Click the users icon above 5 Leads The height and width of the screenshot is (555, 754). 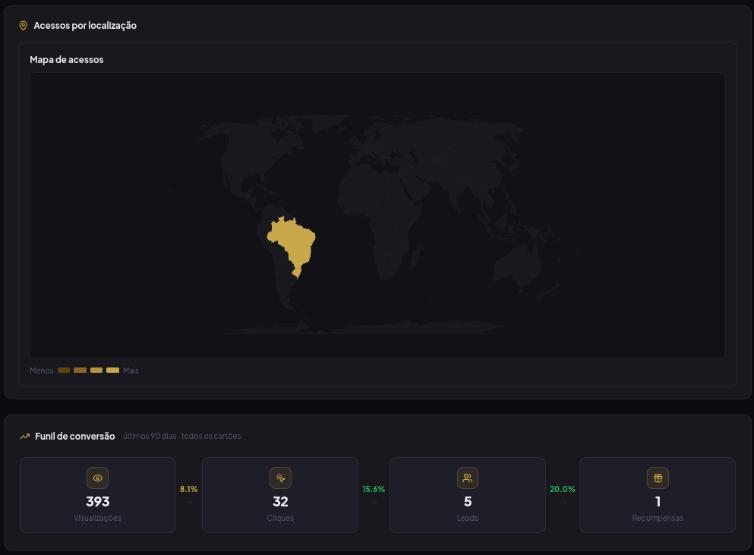[x=467, y=478]
